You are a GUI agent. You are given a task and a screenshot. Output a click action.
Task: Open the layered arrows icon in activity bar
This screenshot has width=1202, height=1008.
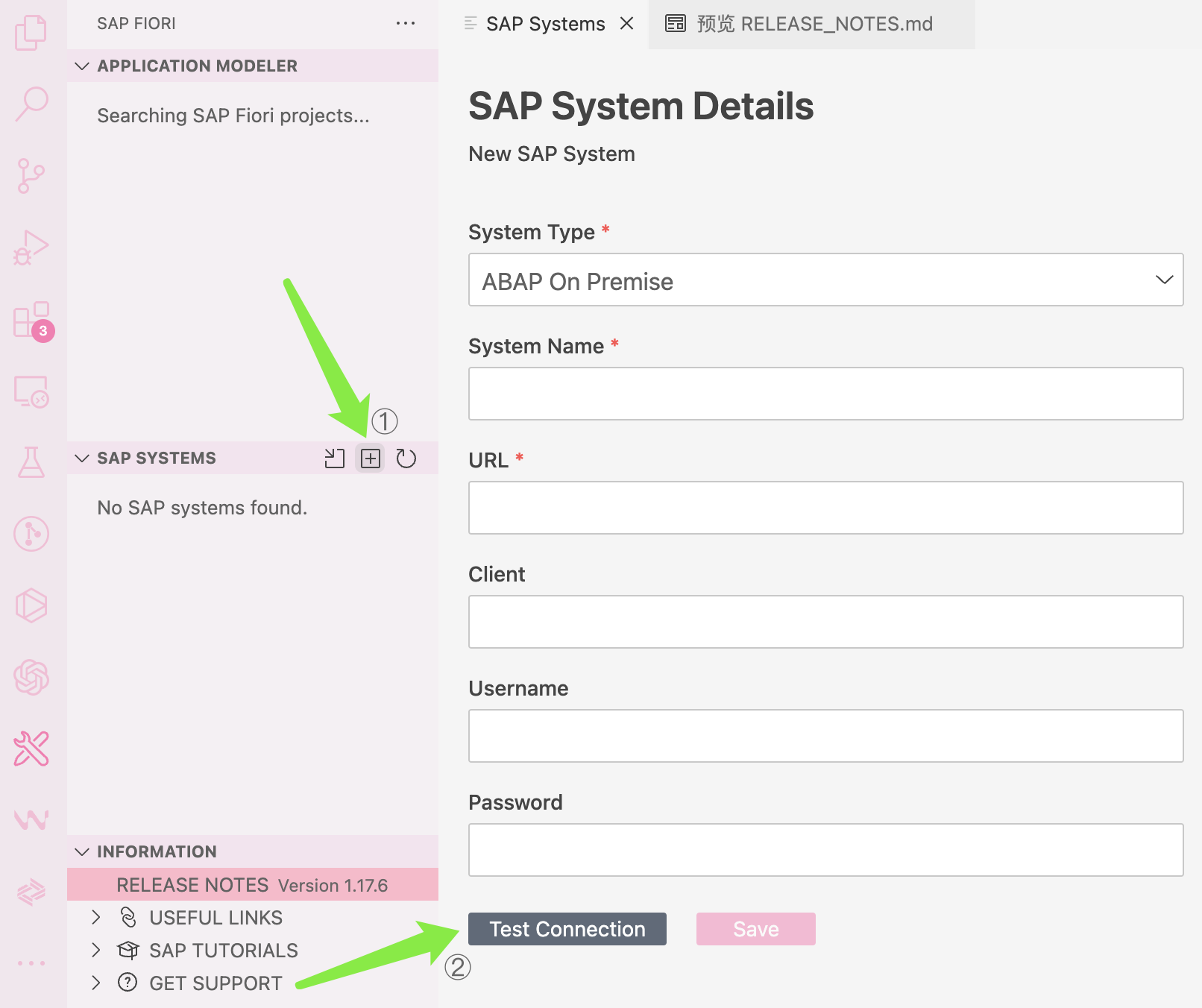point(31,892)
